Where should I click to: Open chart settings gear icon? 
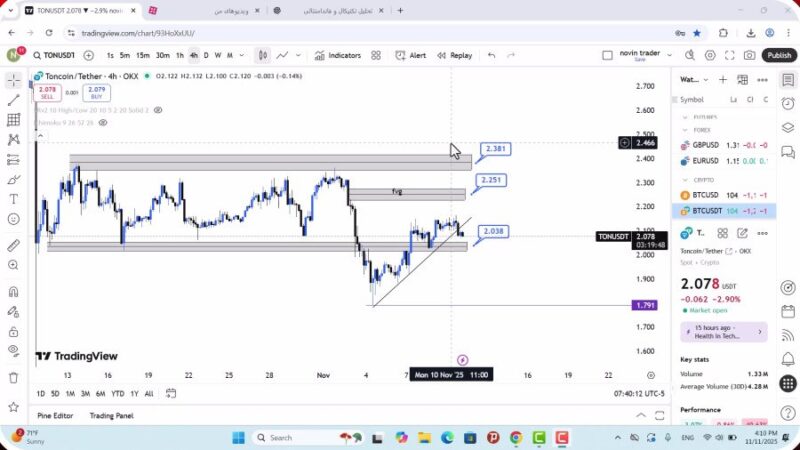[710, 56]
